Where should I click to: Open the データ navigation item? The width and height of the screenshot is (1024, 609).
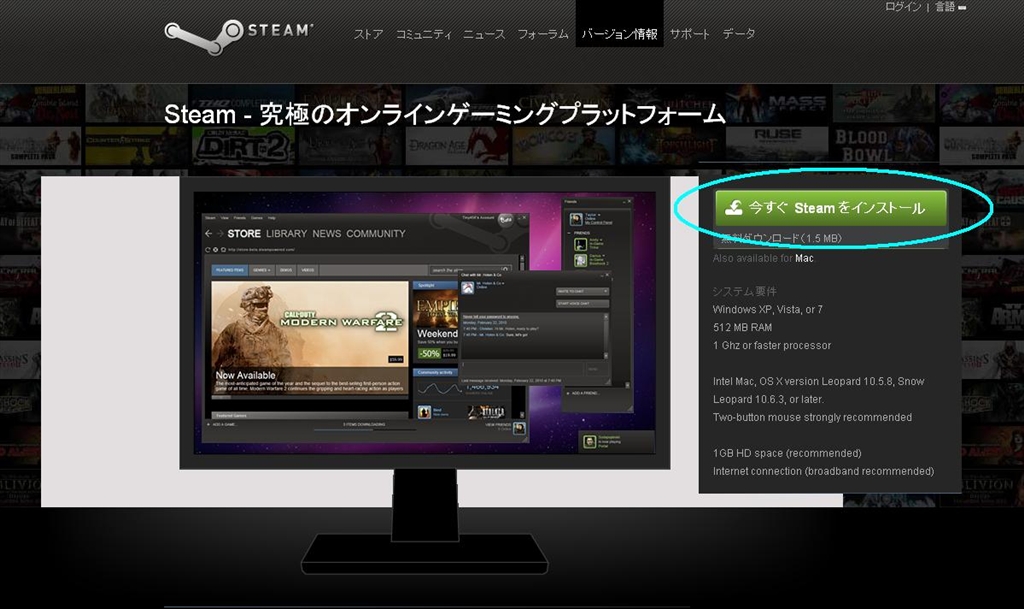pos(739,34)
